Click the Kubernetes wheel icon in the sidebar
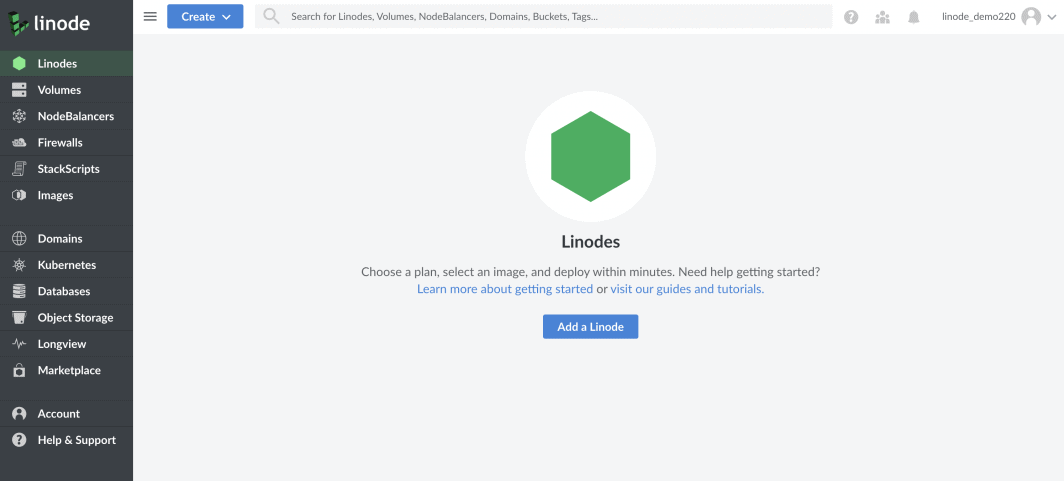This screenshot has height=481, width=1064. [x=18, y=265]
